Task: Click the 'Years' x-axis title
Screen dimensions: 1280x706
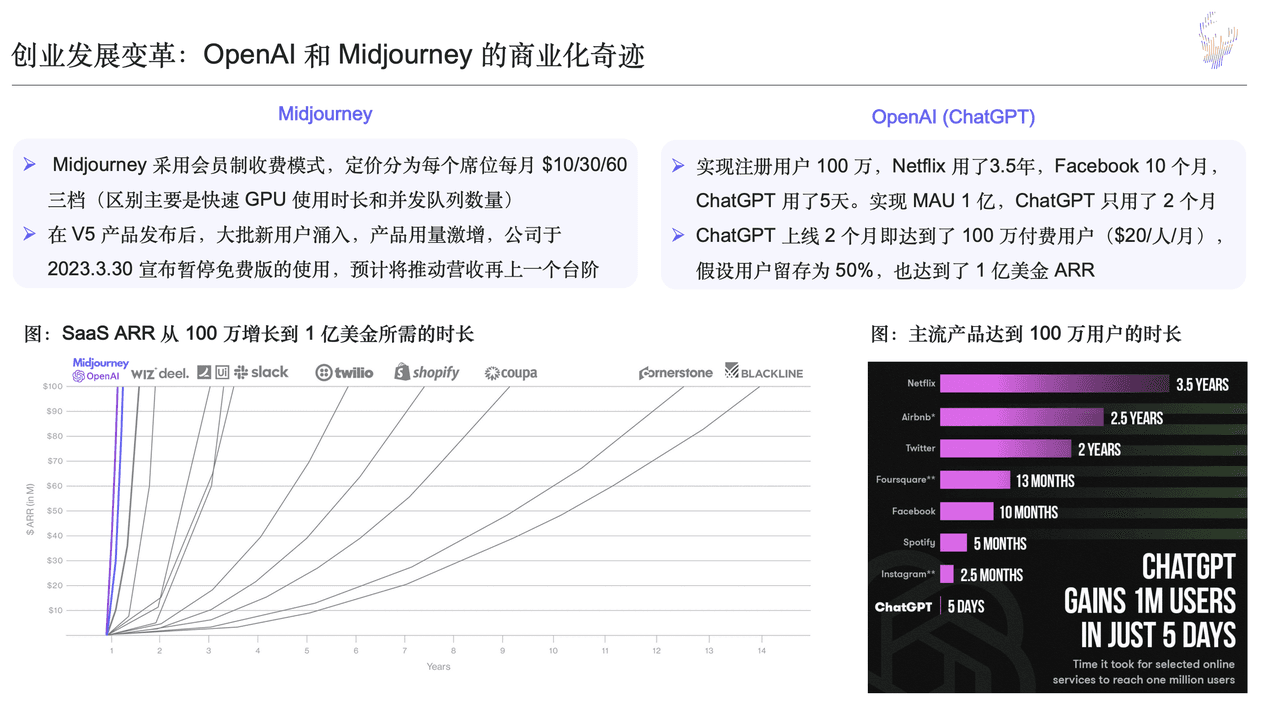Action: [438, 666]
